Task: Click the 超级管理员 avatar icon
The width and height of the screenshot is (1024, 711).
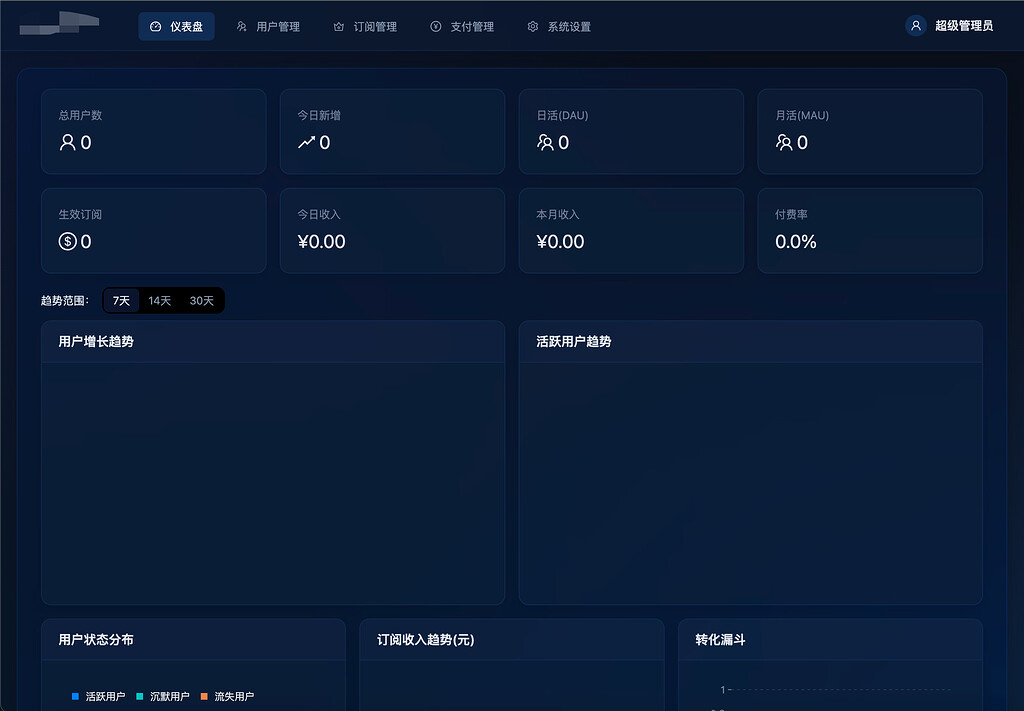Action: (916, 25)
